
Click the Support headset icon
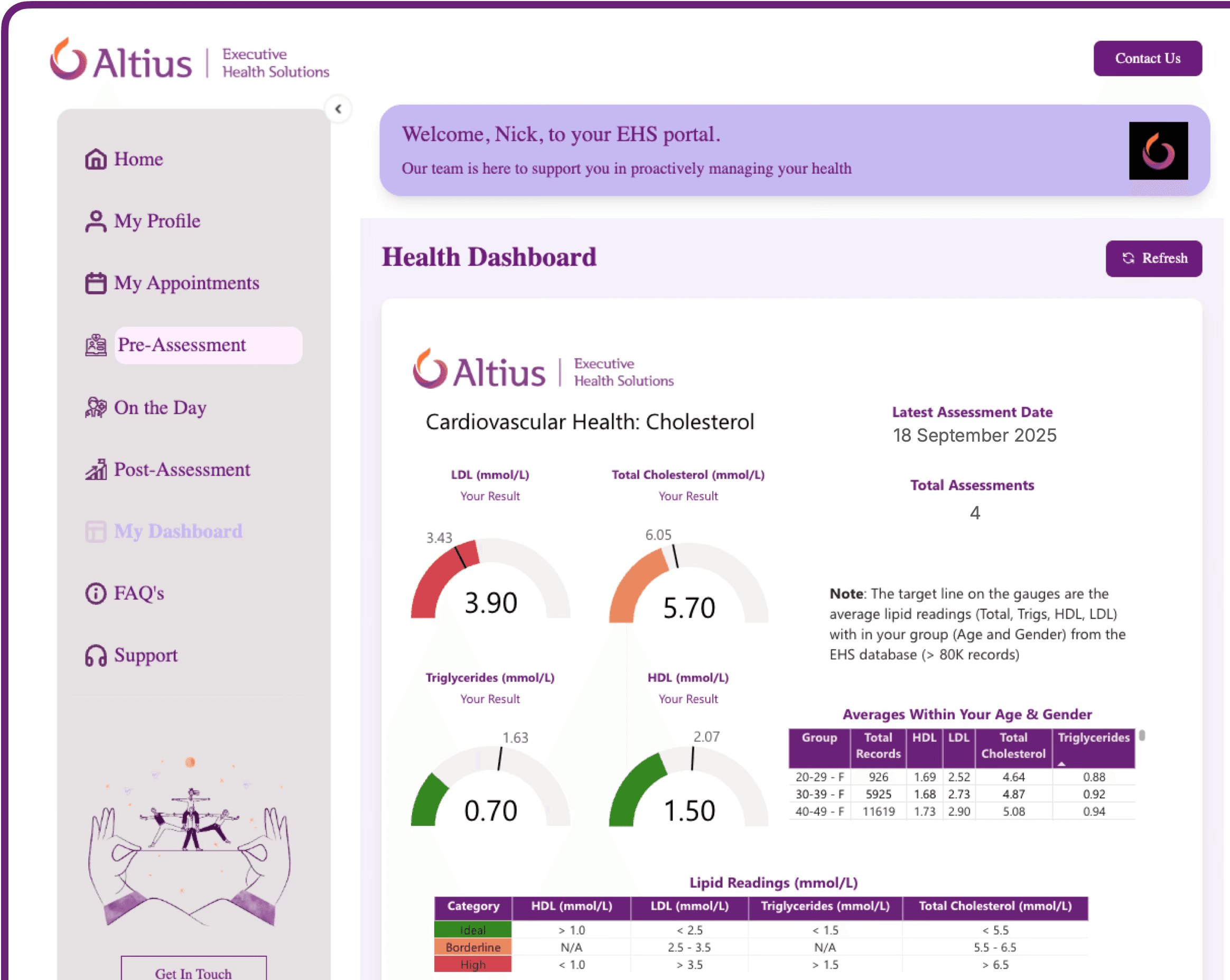coord(95,656)
